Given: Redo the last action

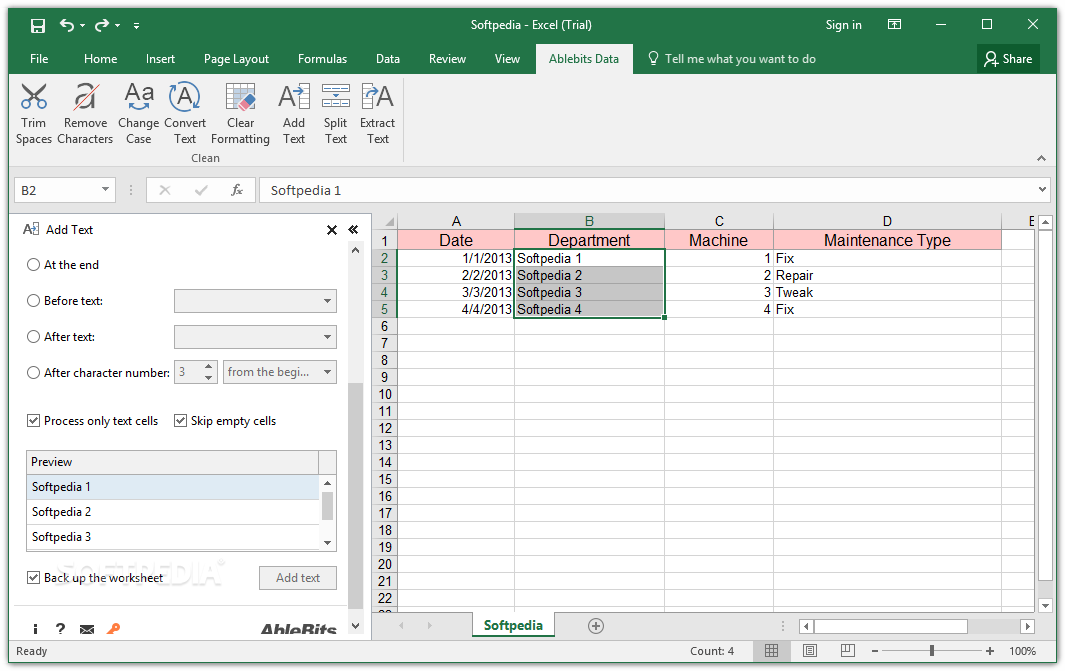Looking at the screenshot, I should click(102, 25).
